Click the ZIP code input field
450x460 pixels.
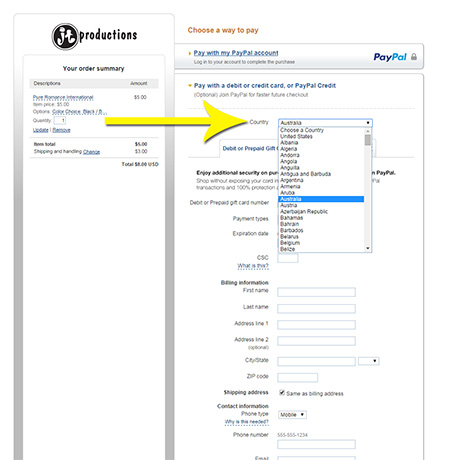pyautogui.click(x=298, y=377)
